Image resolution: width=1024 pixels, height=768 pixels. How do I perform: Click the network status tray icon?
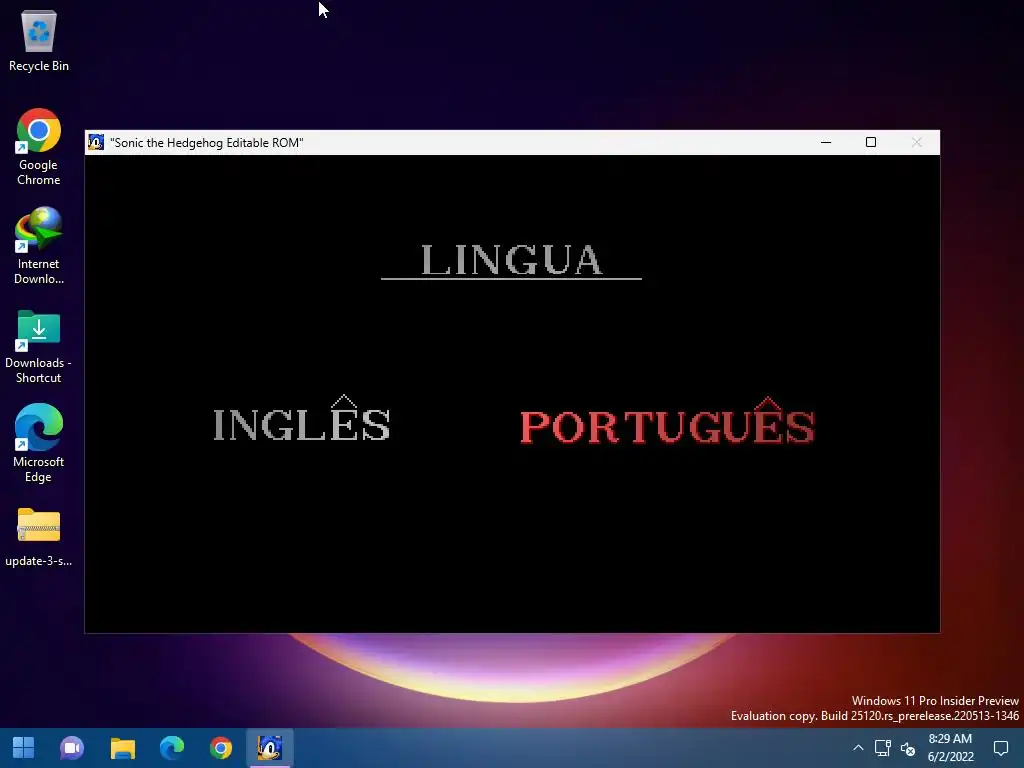click(x=883, y=748)
